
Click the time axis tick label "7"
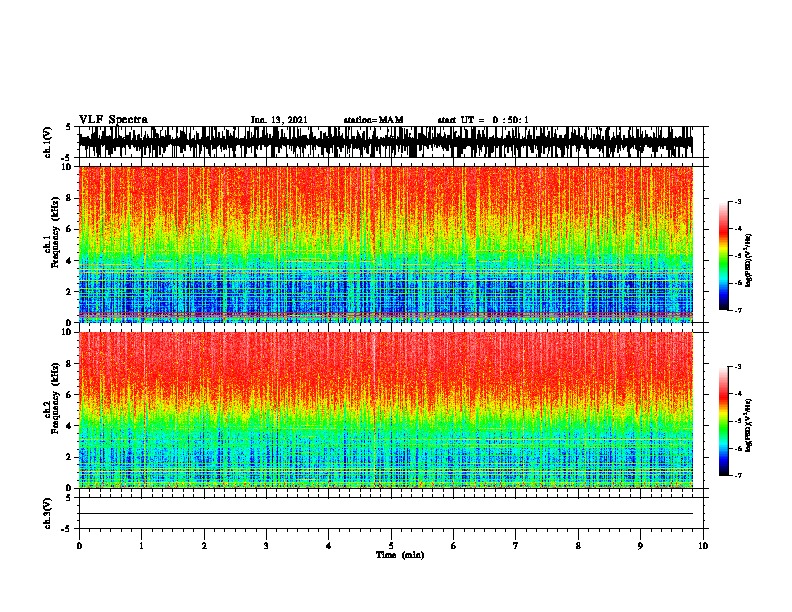(x=516, y=545)
